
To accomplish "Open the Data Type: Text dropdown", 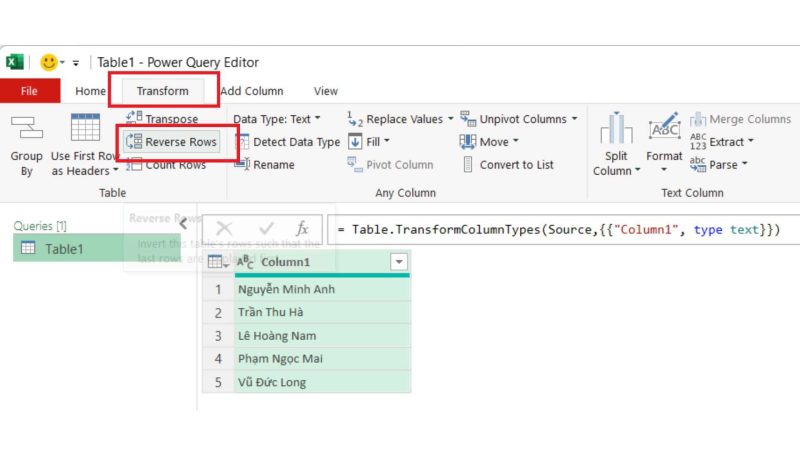I will [277, 119].
